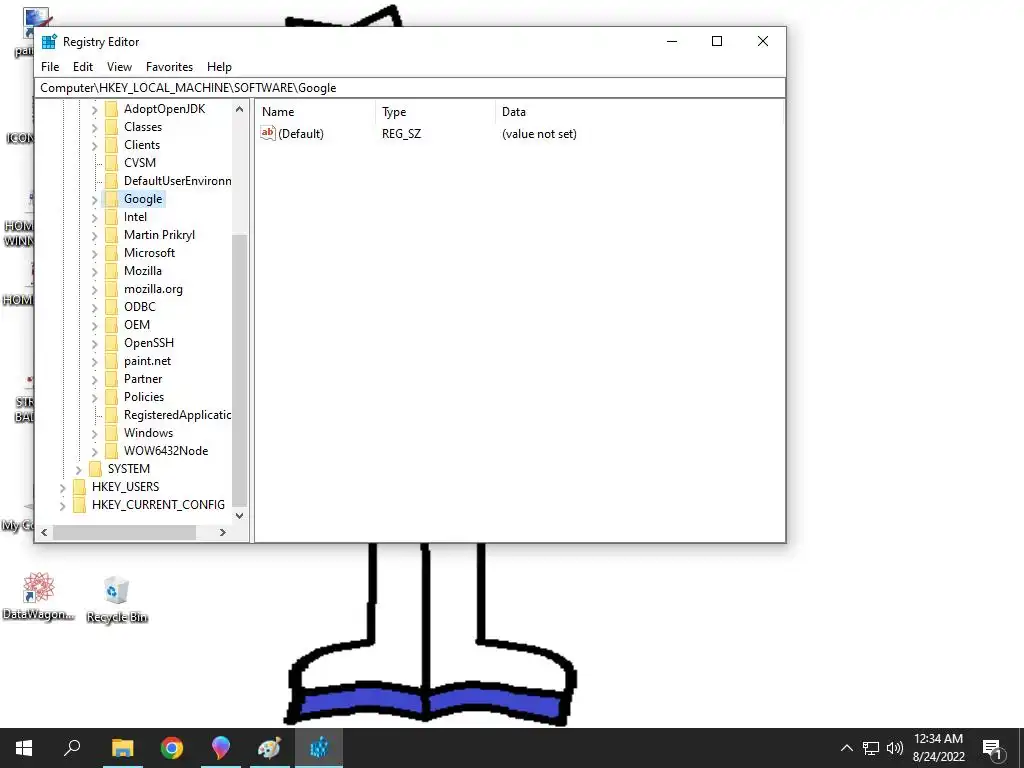This screenshot has width=1024, height=768.
Task: Open the Windows Start menu
Action: (24, 748)
